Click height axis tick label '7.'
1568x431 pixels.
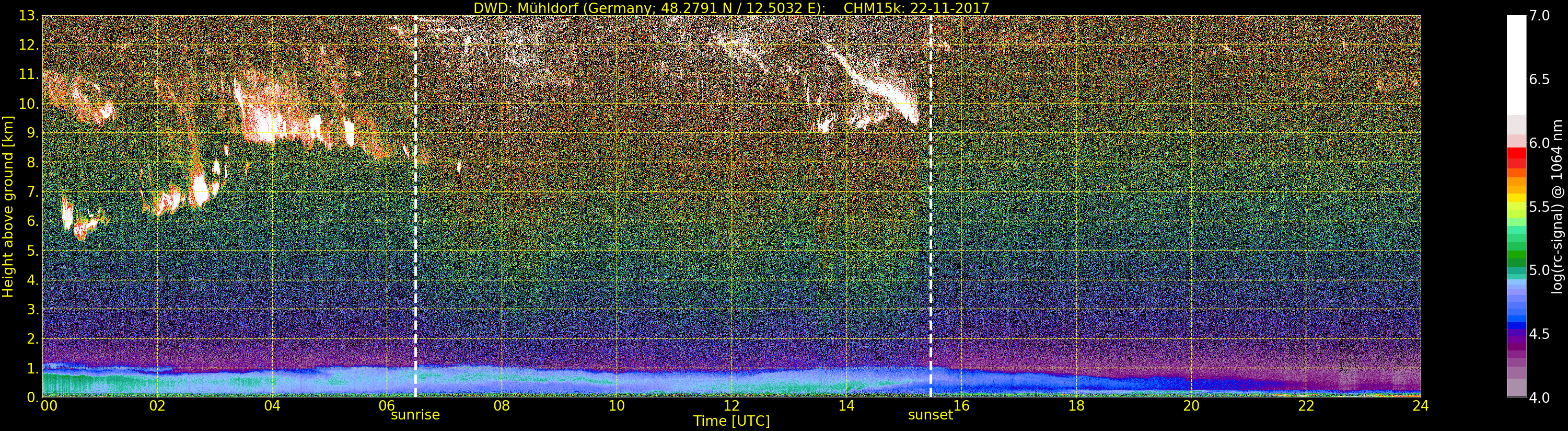32,192
